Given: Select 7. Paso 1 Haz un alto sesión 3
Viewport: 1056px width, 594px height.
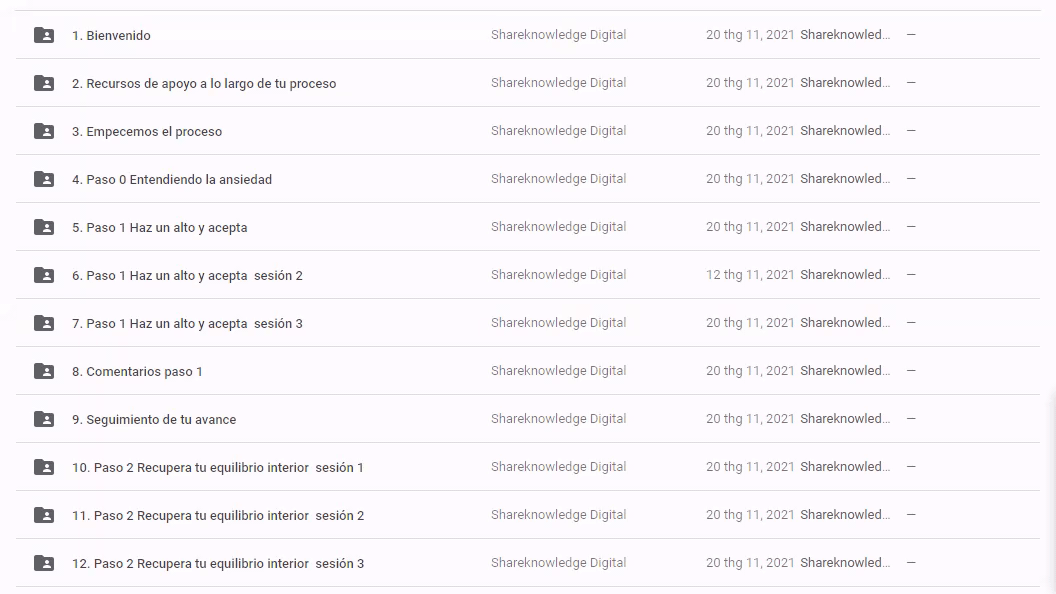Looking at the screenshot, I should [187, 324].
